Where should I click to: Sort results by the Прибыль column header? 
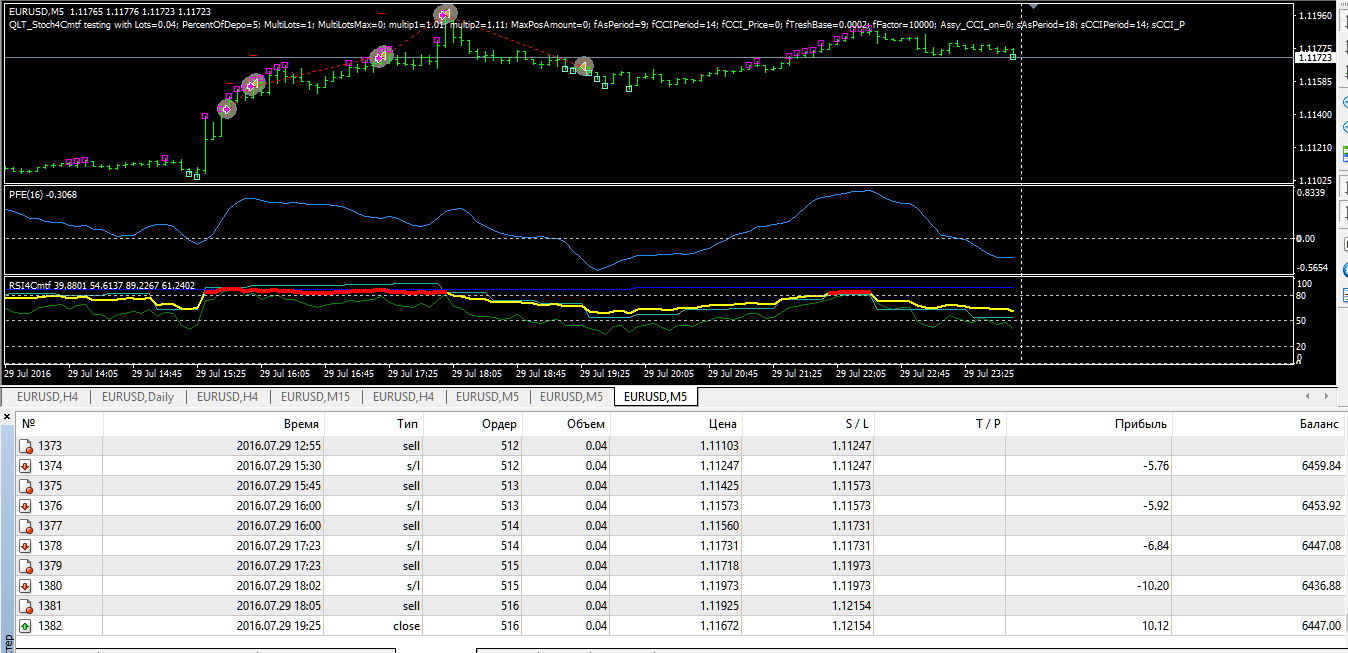click(1141, 424)
